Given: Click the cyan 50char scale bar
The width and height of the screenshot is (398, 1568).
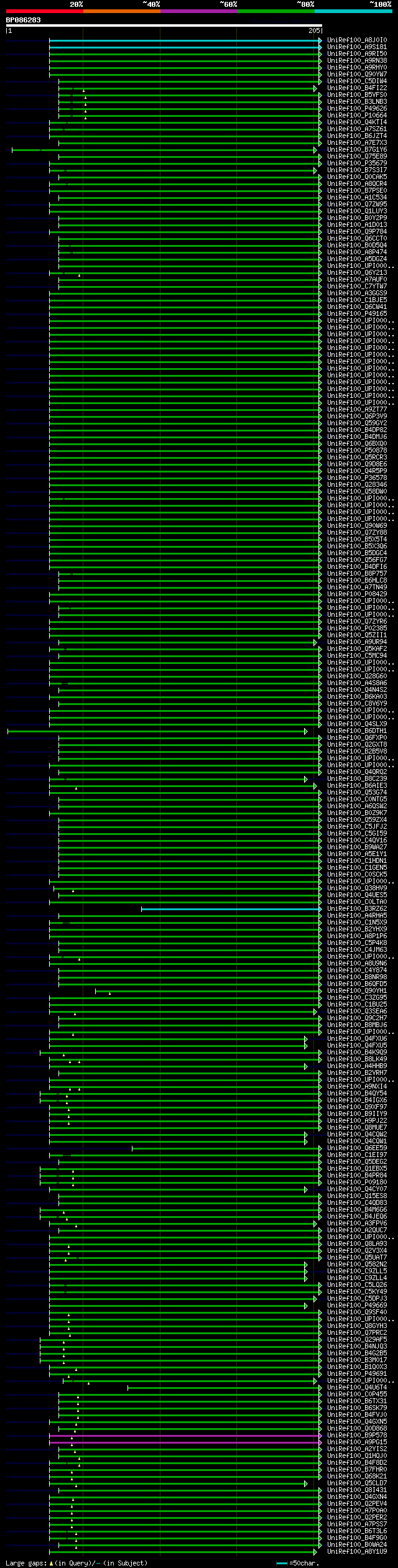Looking at the screenshot, I should tap(282, 1562).
